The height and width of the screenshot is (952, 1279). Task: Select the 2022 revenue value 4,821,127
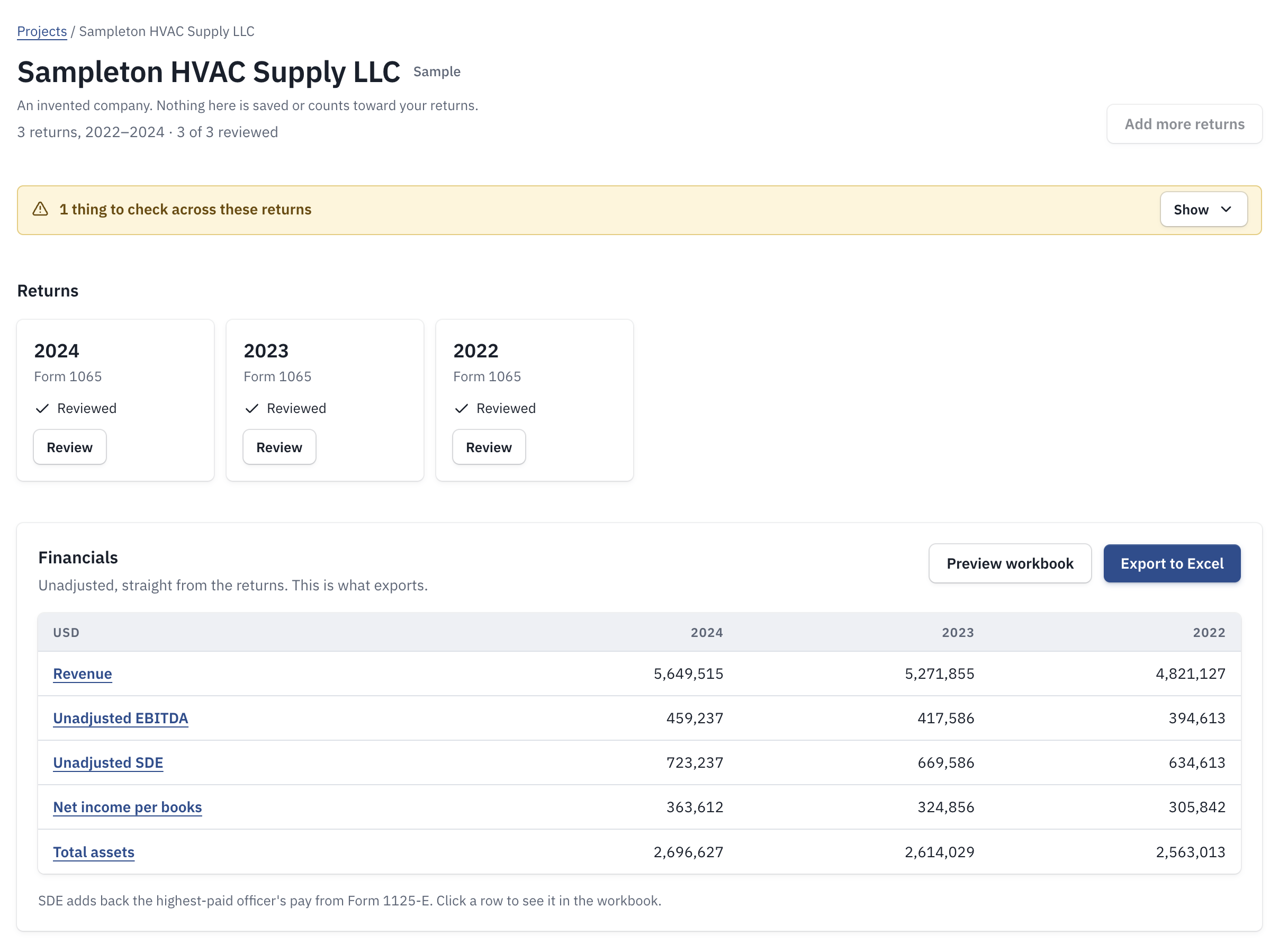pos(1190,673)
